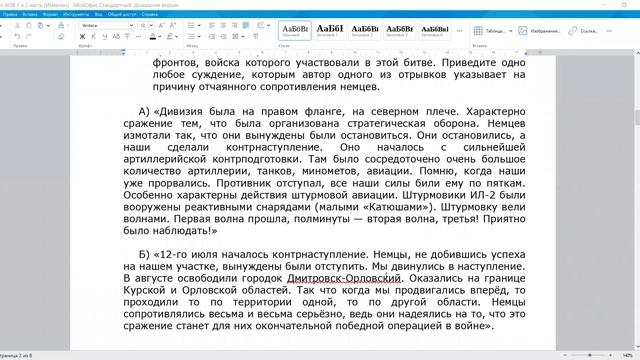Viewport: 640px width, 360px height.
Task: Open the Формат menu
Action: click(x=50, y=14)
